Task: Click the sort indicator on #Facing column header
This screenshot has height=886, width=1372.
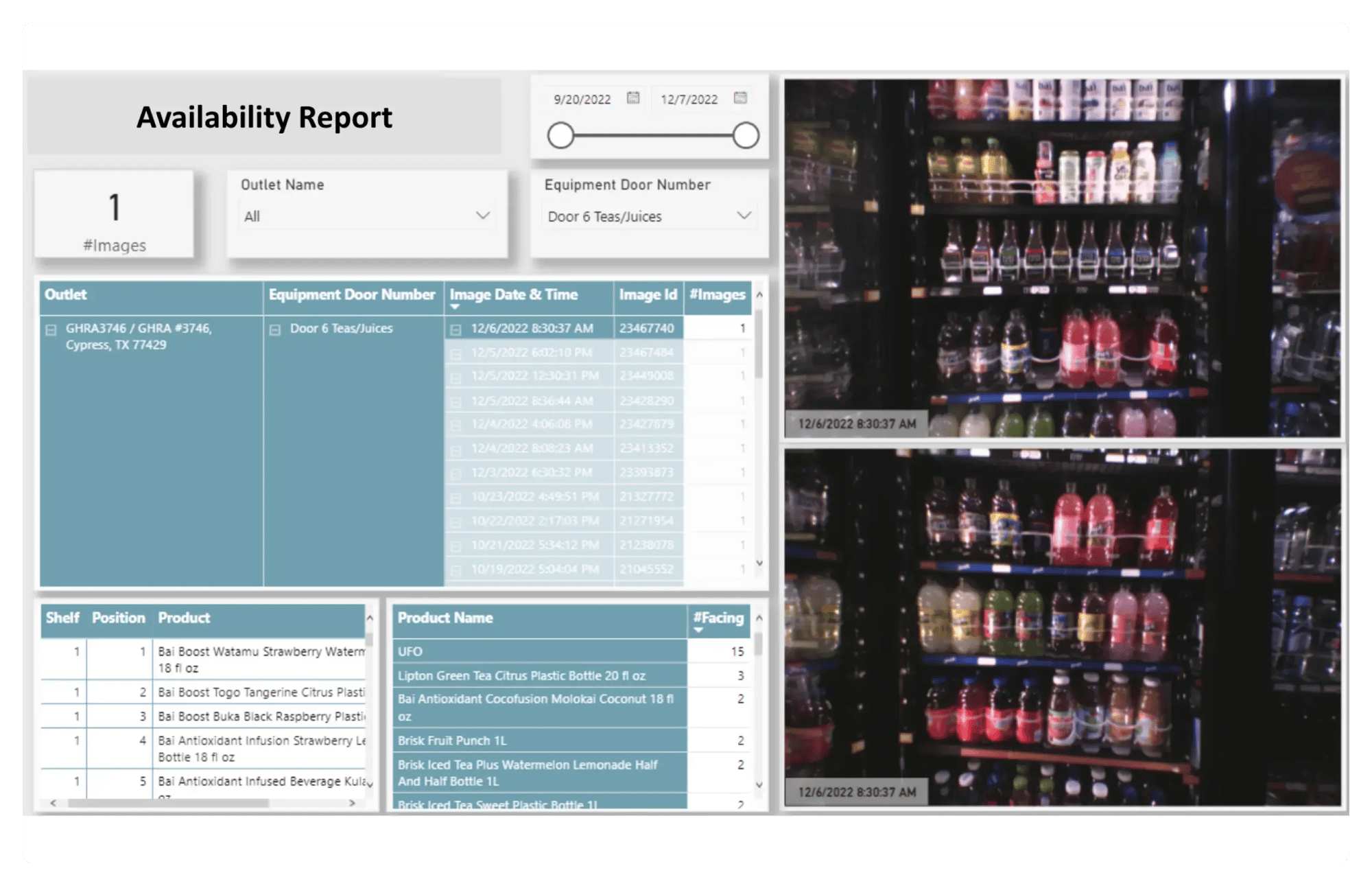Action: click(x=698, y=630)
